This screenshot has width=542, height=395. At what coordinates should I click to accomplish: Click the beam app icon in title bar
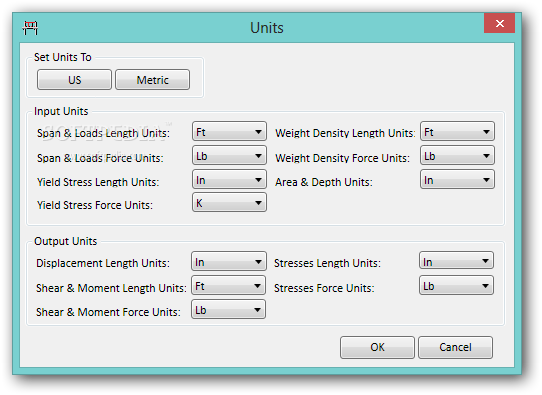(x=30, y=28)
